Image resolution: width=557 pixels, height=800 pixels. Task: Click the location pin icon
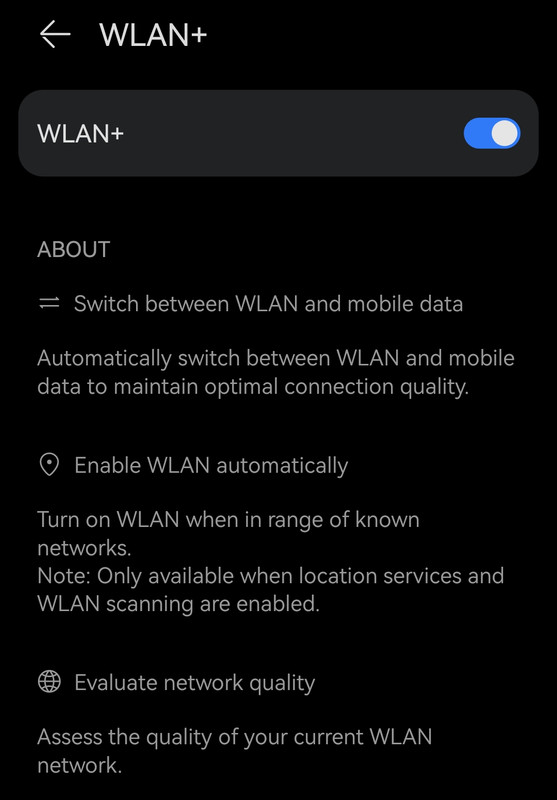[49, 465]
